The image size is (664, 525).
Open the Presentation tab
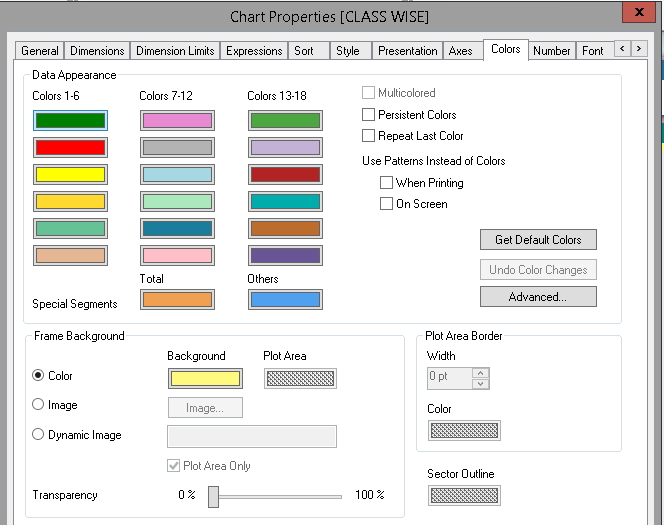point(407,51)
